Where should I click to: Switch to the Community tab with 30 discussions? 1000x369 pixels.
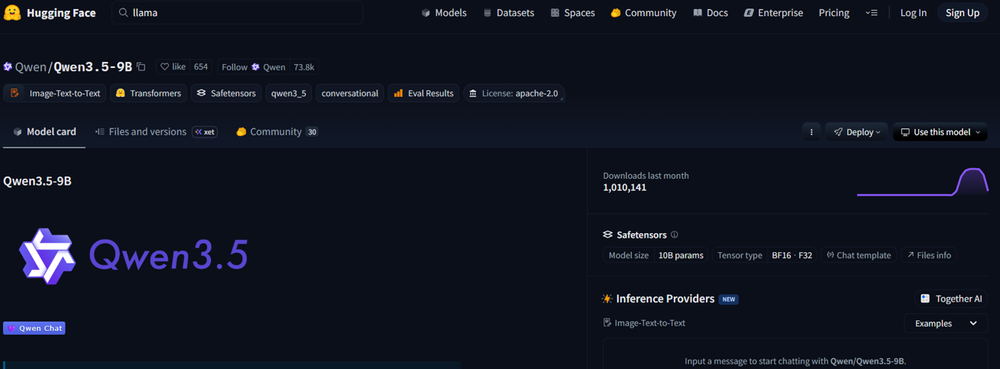(277, 132)
